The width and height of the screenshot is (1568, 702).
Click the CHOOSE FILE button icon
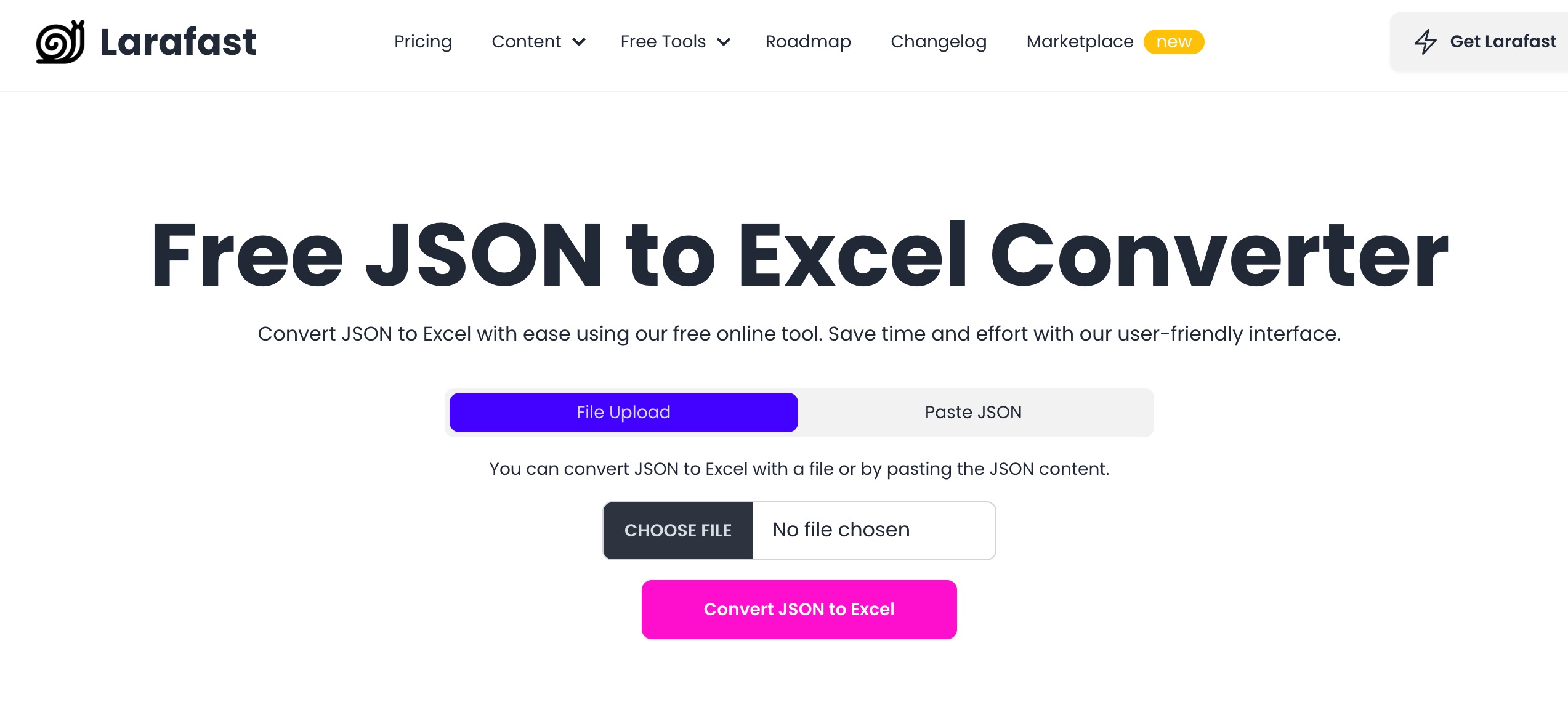[x=677, y=530]
